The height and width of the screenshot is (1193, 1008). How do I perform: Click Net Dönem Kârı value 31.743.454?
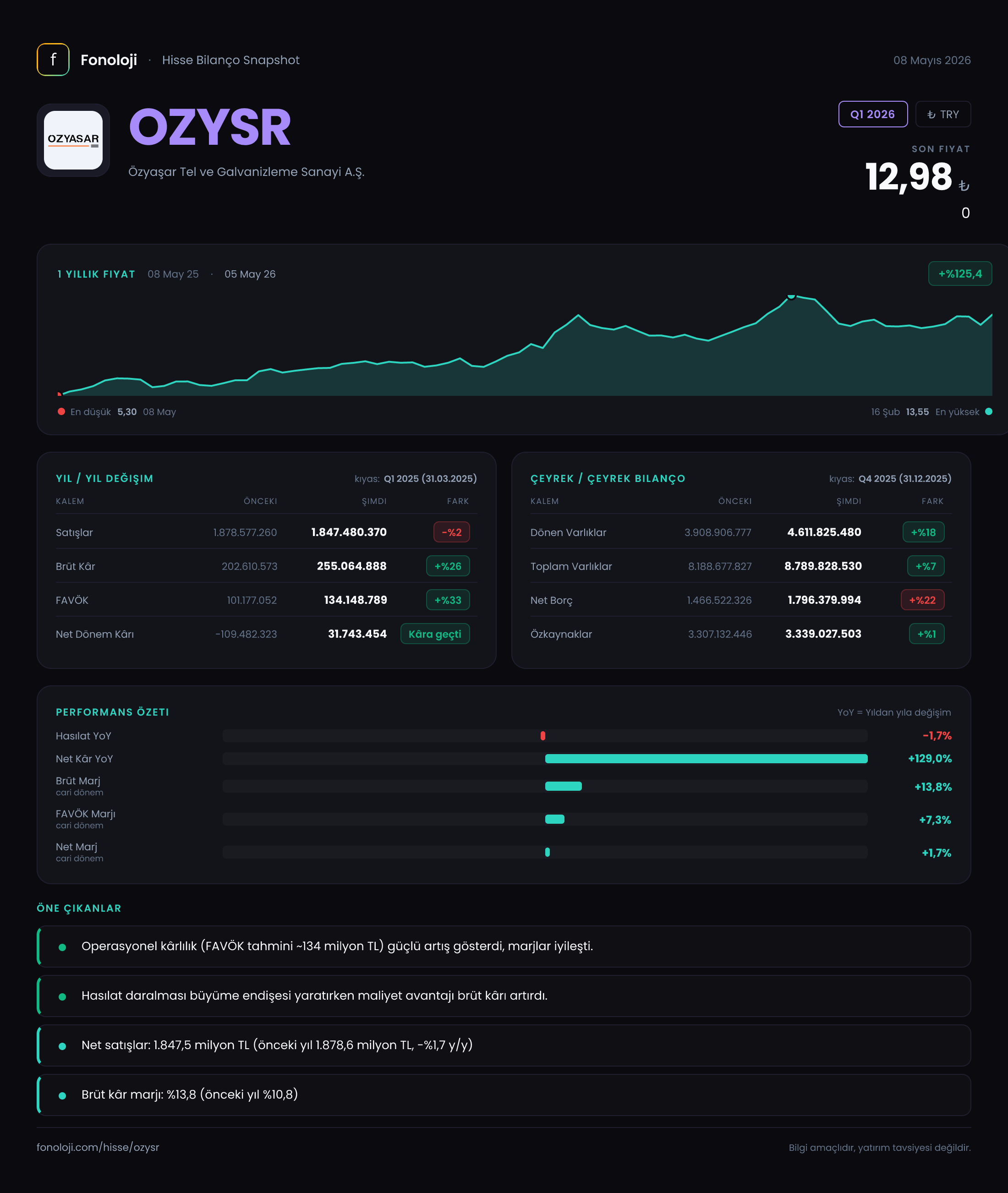[357, 634]
